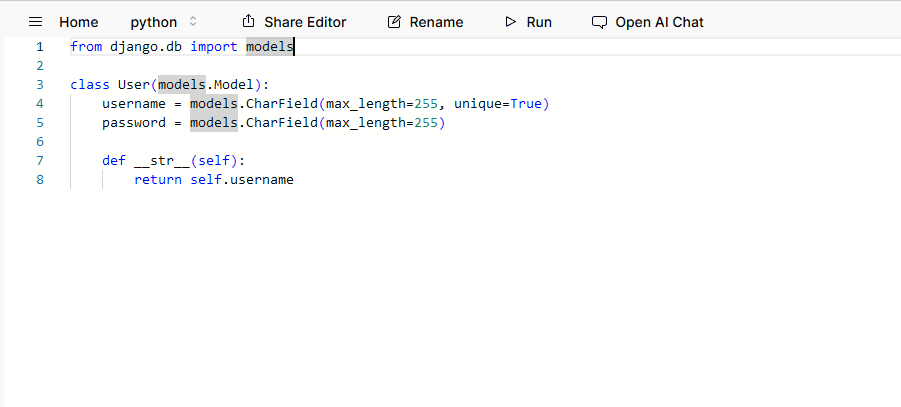Image resolution: width=901 pixels, height=407 pixels.
Task: Click the Run label
Action: [x=539, y=22]
